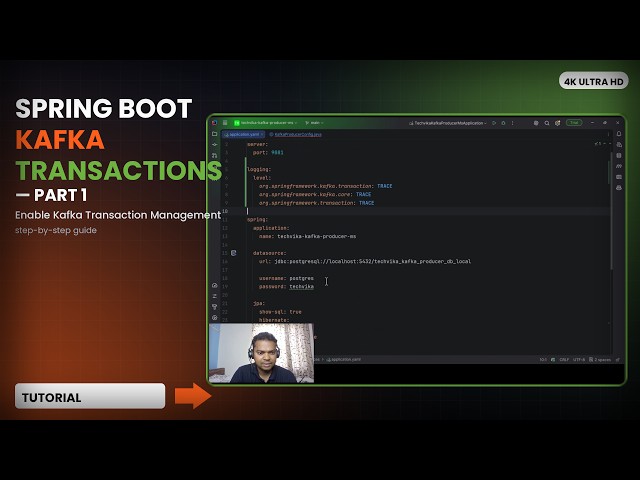The width and height of the screenshot is (640, 480).
Task: Open the second lower-left sidebar tool icon
Action: coord(215,296)
